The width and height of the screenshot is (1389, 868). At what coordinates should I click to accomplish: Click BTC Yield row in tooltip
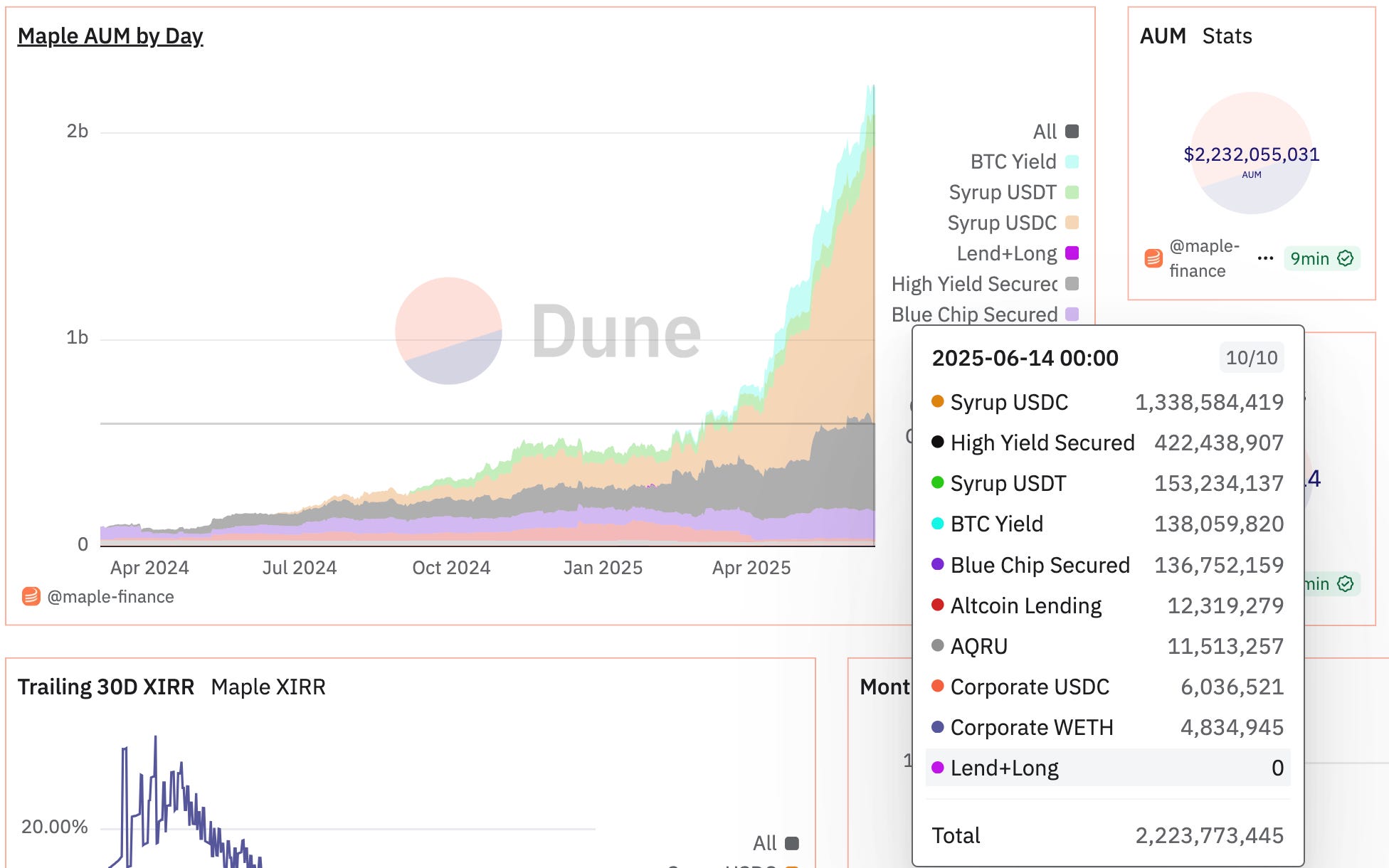coord(1107,524)
